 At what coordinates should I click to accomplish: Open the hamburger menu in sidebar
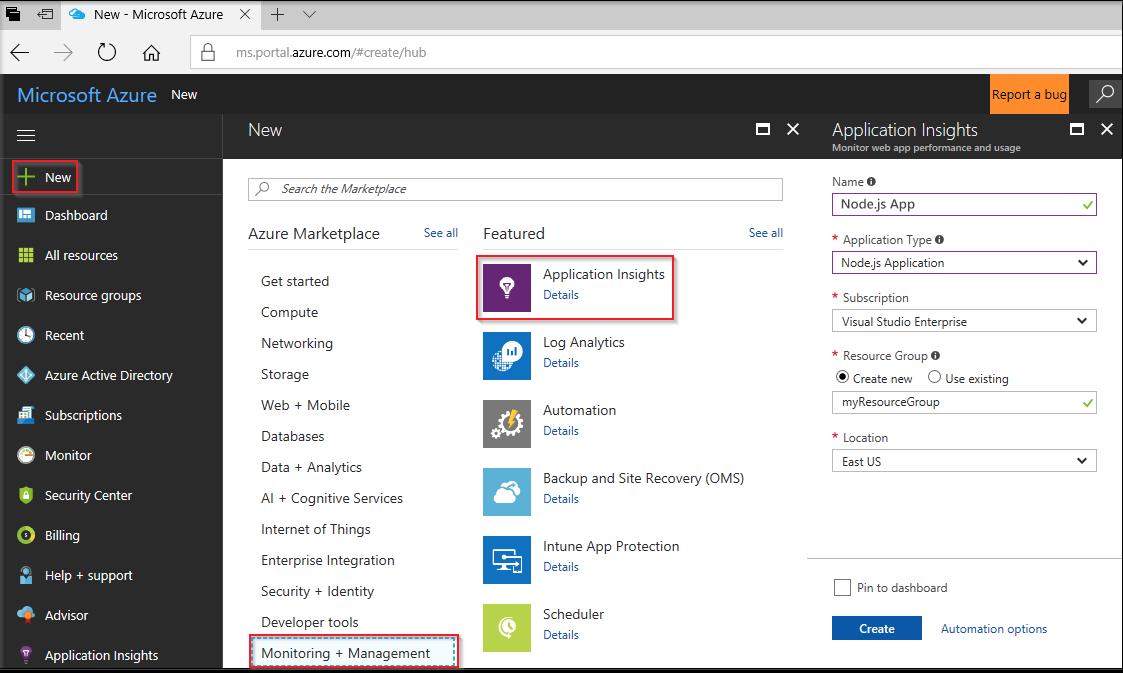point(26,135)
